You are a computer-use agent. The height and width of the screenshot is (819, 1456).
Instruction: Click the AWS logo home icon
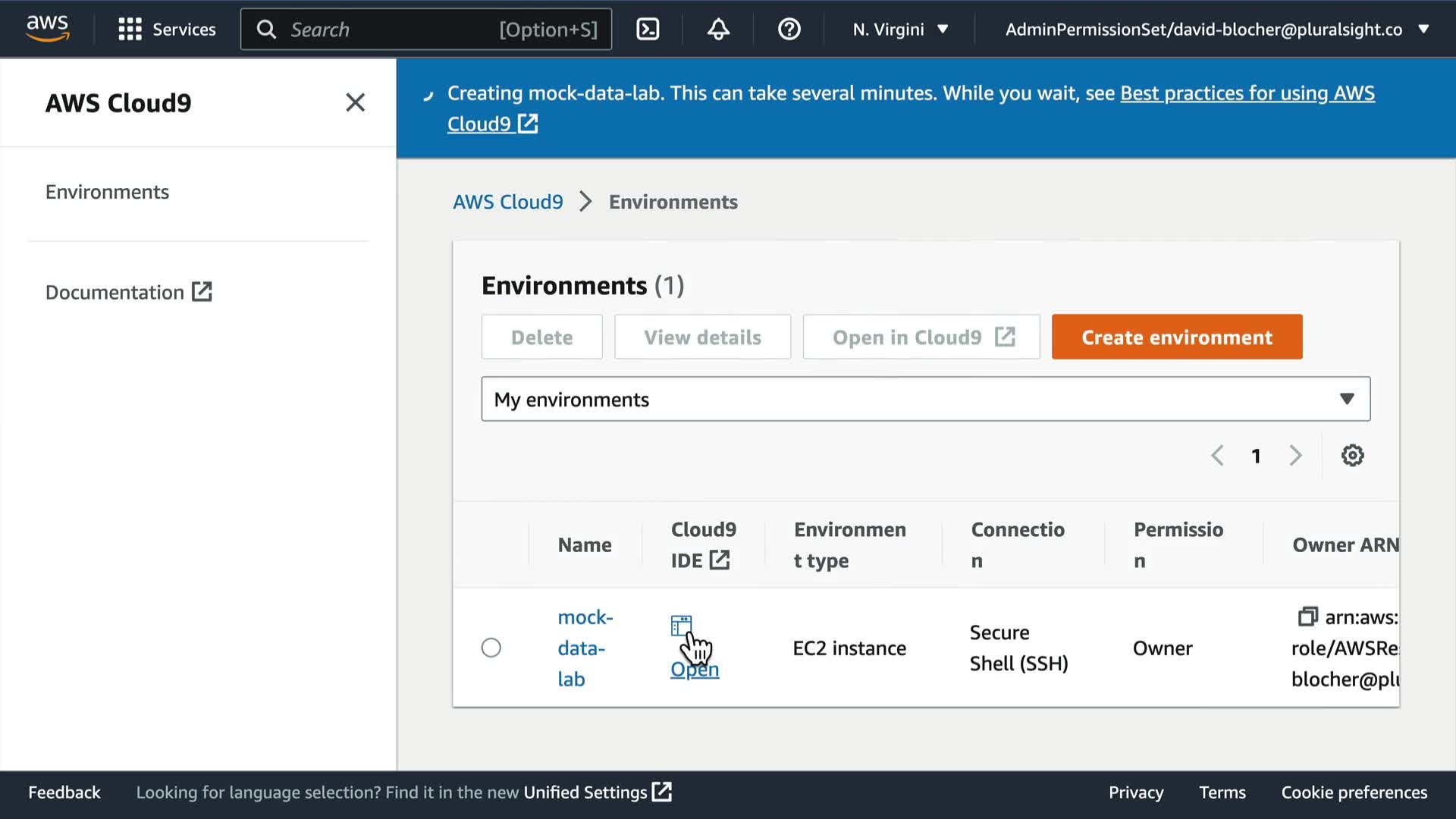[x=47, y=28]
